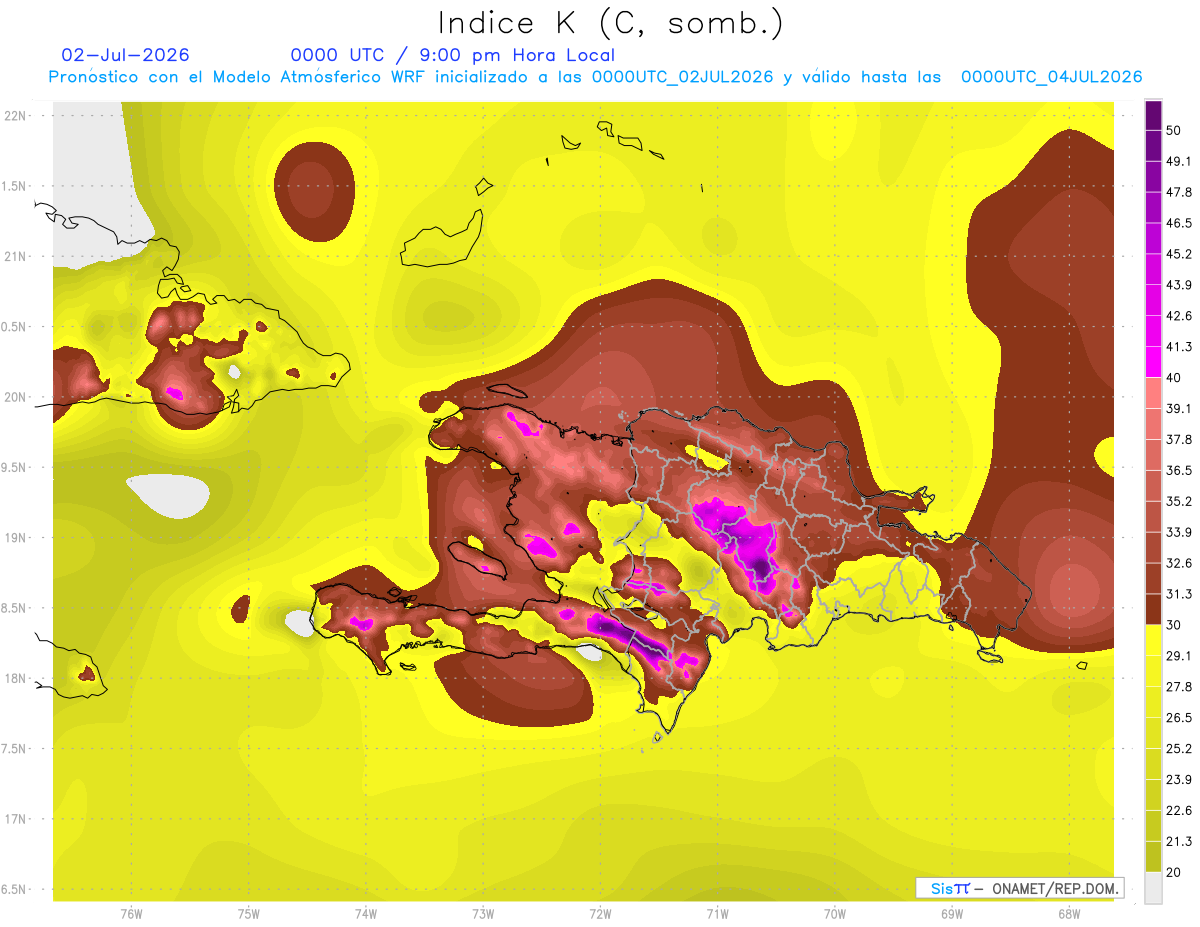This screenshot has height=927, width=1200.
Task: Click the colorbar value label 29.1
Action: [1179, 656]
